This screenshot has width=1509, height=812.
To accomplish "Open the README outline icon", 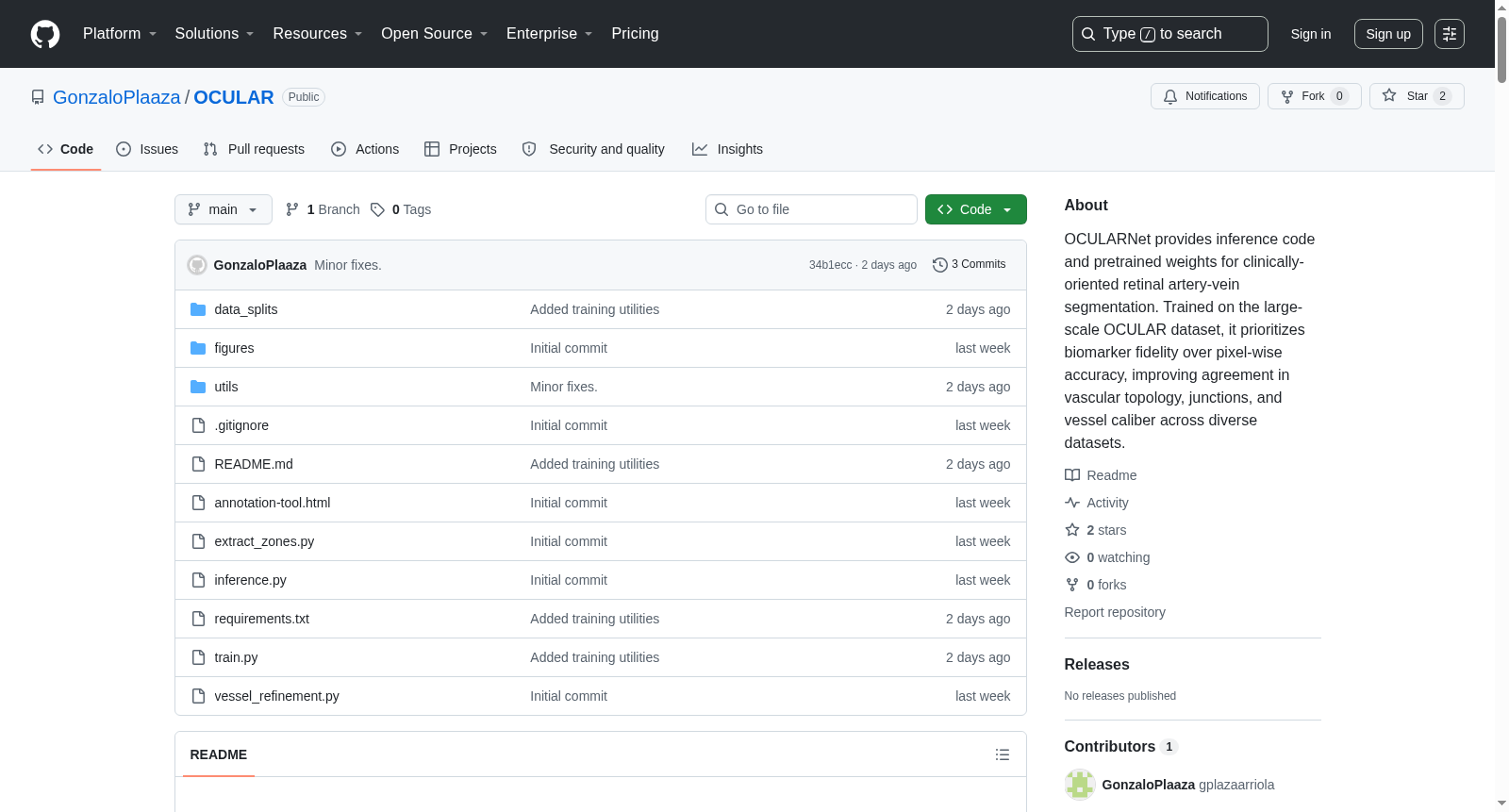I will click(x=1003, y=754).
